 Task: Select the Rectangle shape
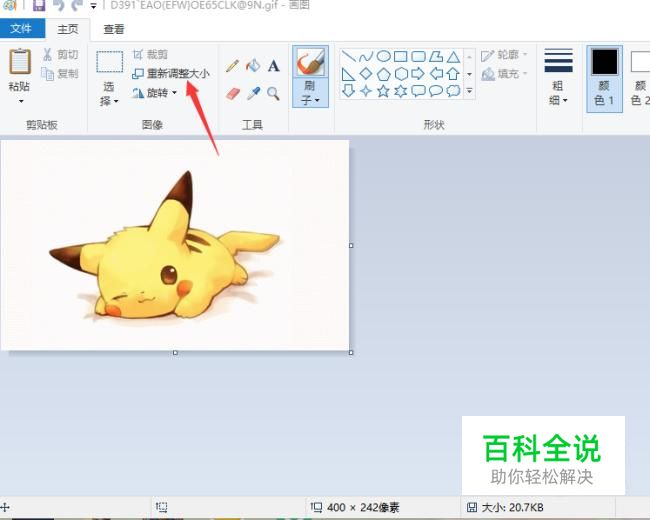point(400,56)
